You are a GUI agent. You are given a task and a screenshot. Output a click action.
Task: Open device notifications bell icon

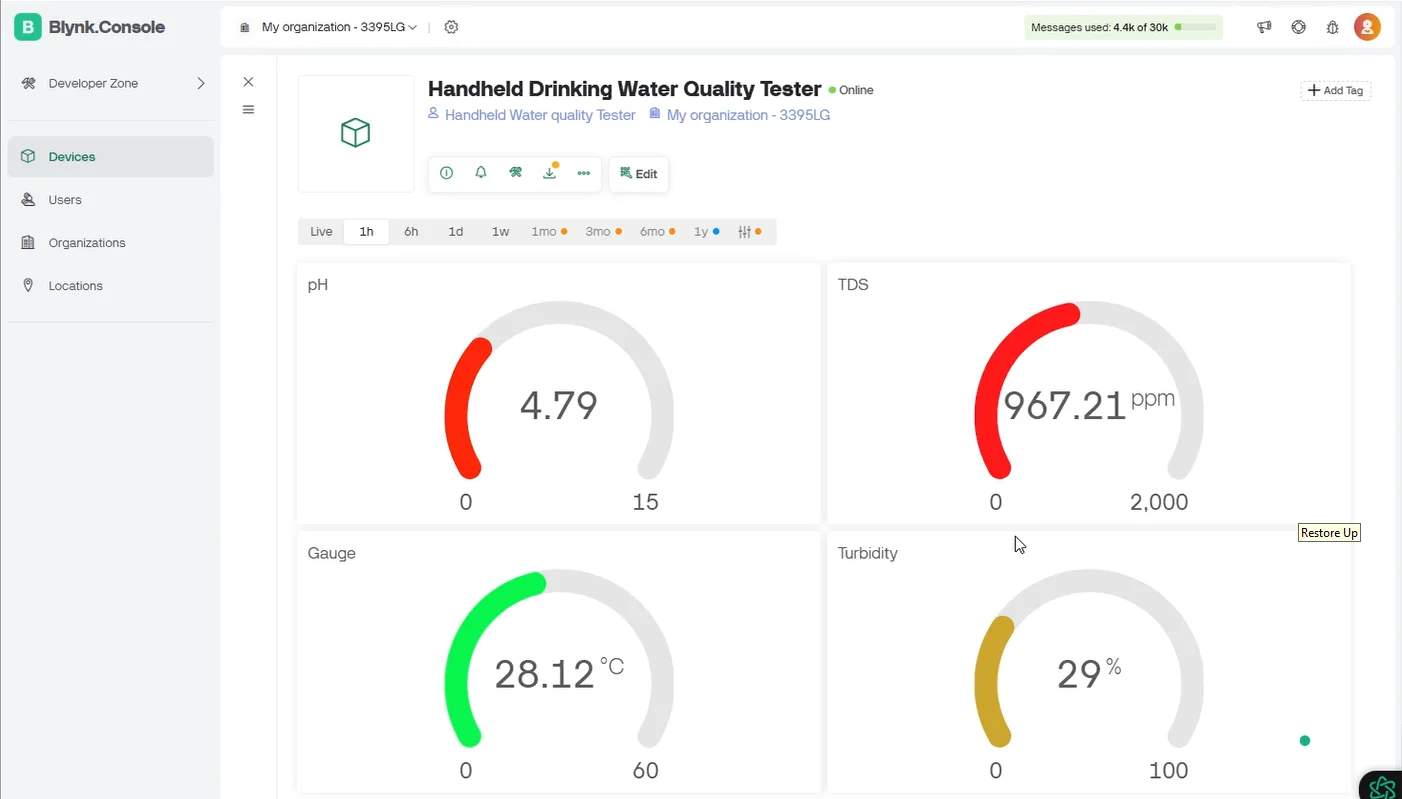pyautogui.click(x=481, y=173)
